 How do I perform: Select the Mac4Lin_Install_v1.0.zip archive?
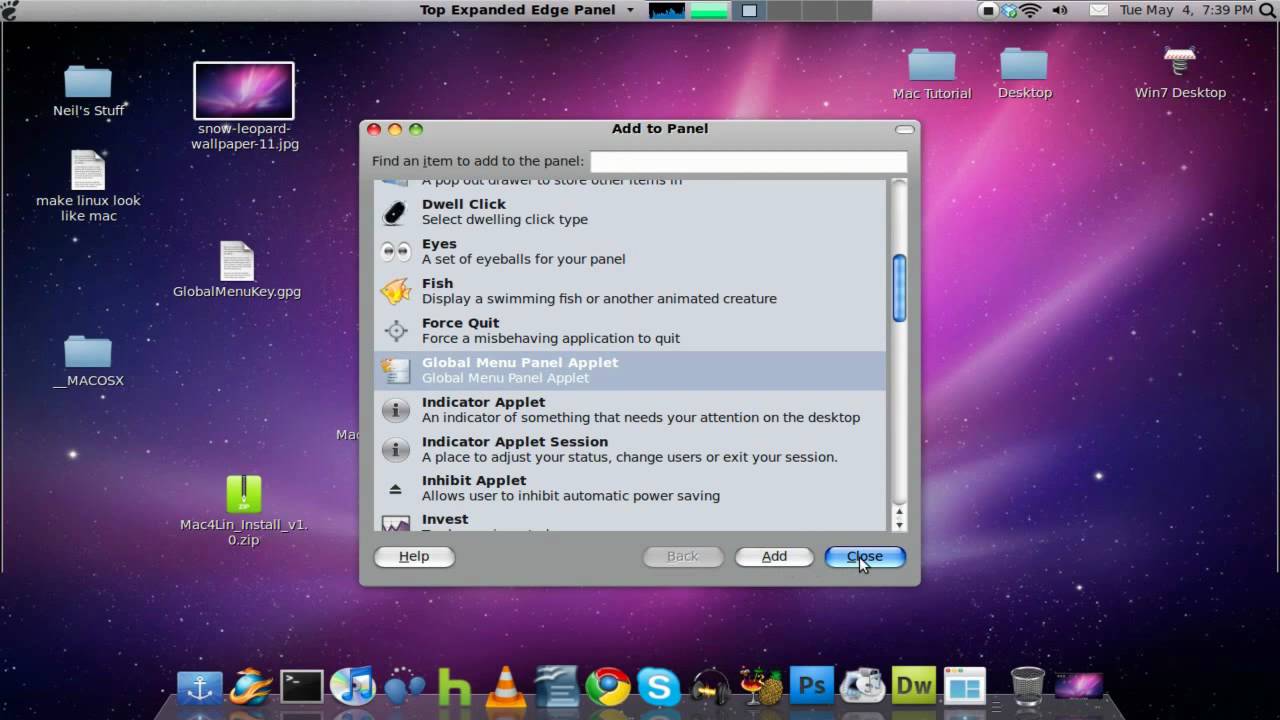pyautogui.click(x=244, y=495)
